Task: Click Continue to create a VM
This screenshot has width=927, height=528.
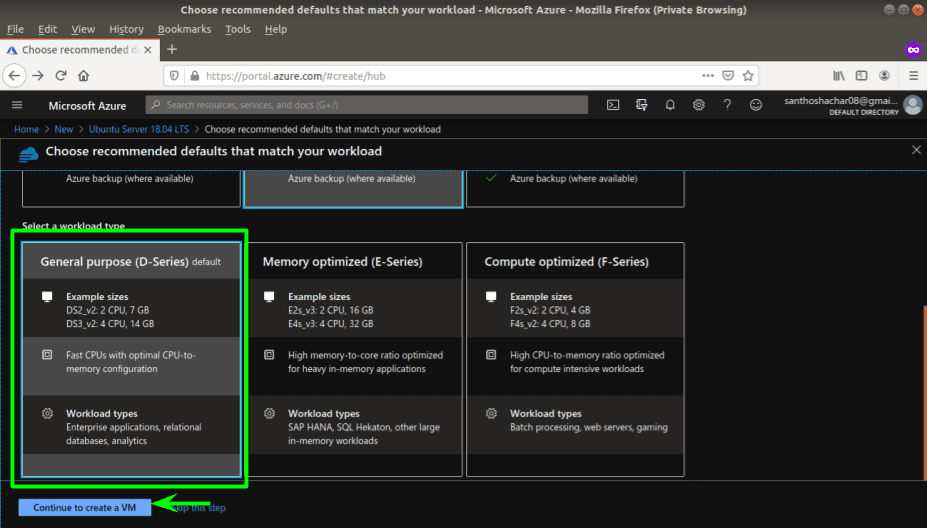Action: click(x=85, y=507)
